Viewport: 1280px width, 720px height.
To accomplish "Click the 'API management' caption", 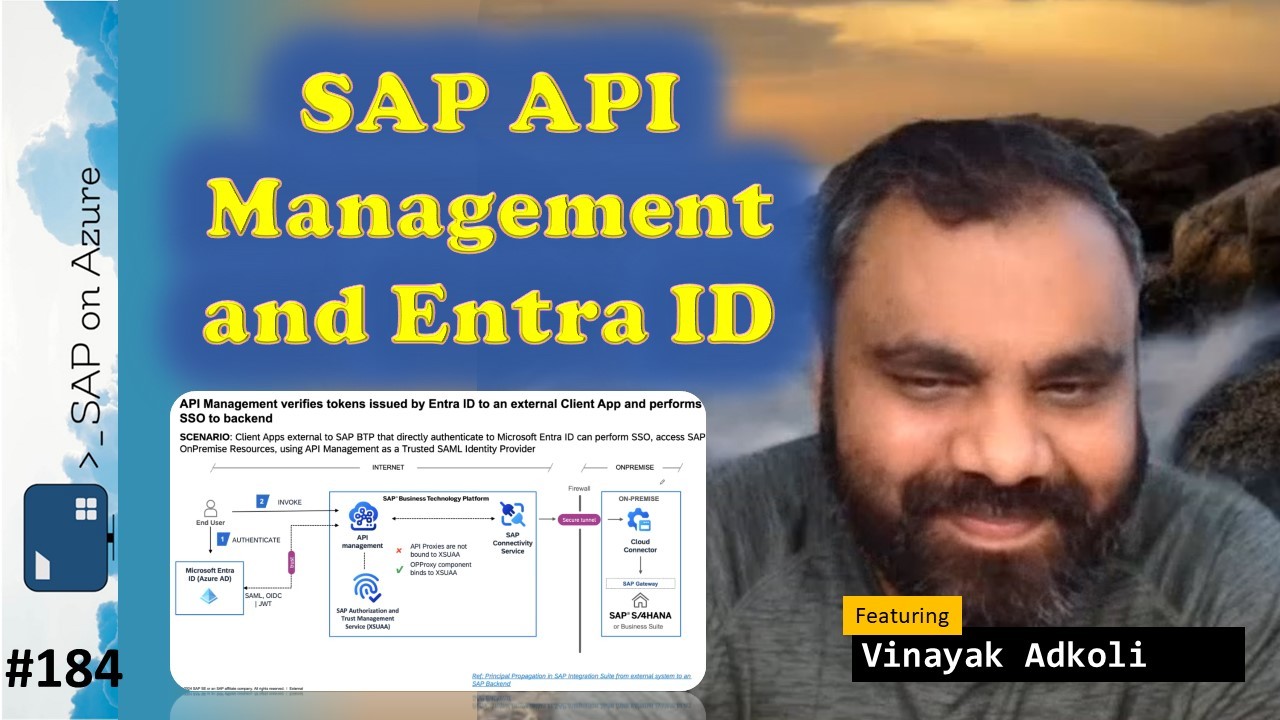I will [x=362, y=542].
